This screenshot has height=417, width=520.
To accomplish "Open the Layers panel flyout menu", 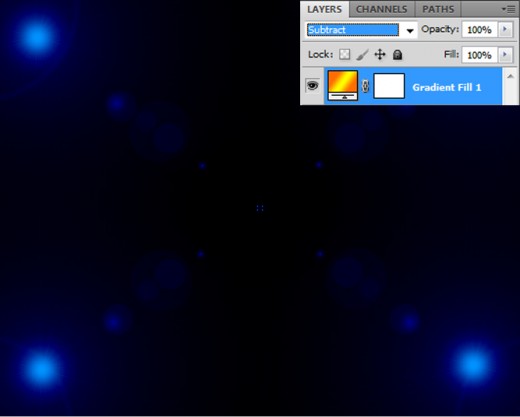I will [x=509, y=9].
